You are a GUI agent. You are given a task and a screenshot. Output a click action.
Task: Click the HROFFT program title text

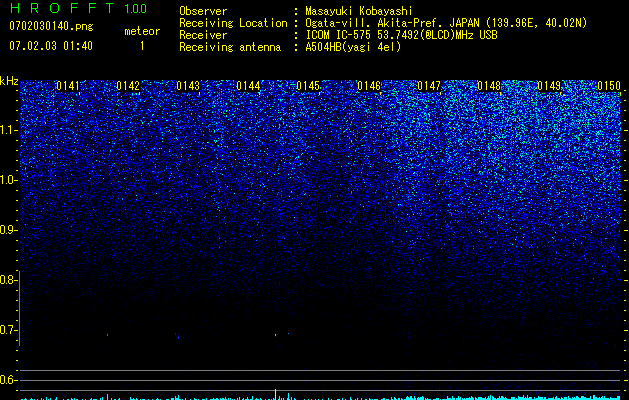[x=62, y=8]
